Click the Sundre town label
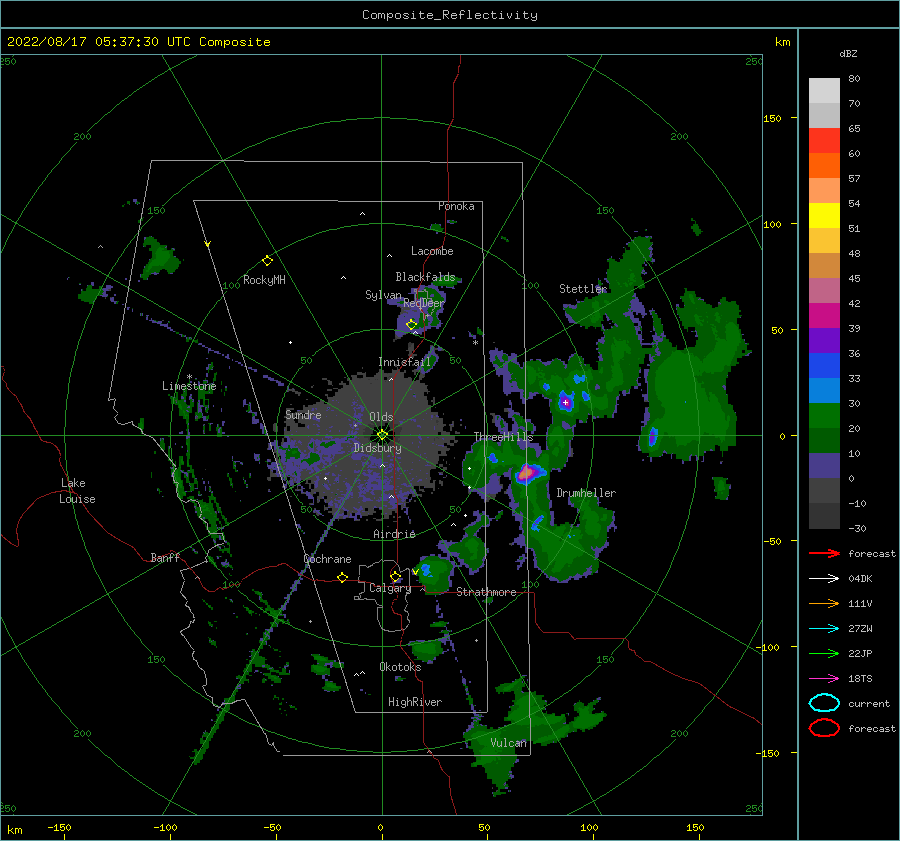The height and width of the screenshot is (841, 900). click(x=303, y=415)
